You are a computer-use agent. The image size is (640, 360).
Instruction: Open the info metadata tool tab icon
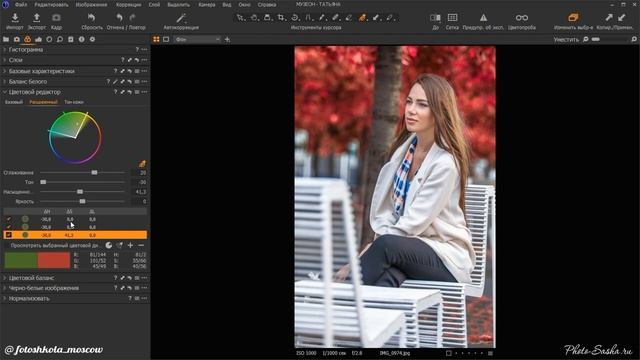[x=82, y=40]
